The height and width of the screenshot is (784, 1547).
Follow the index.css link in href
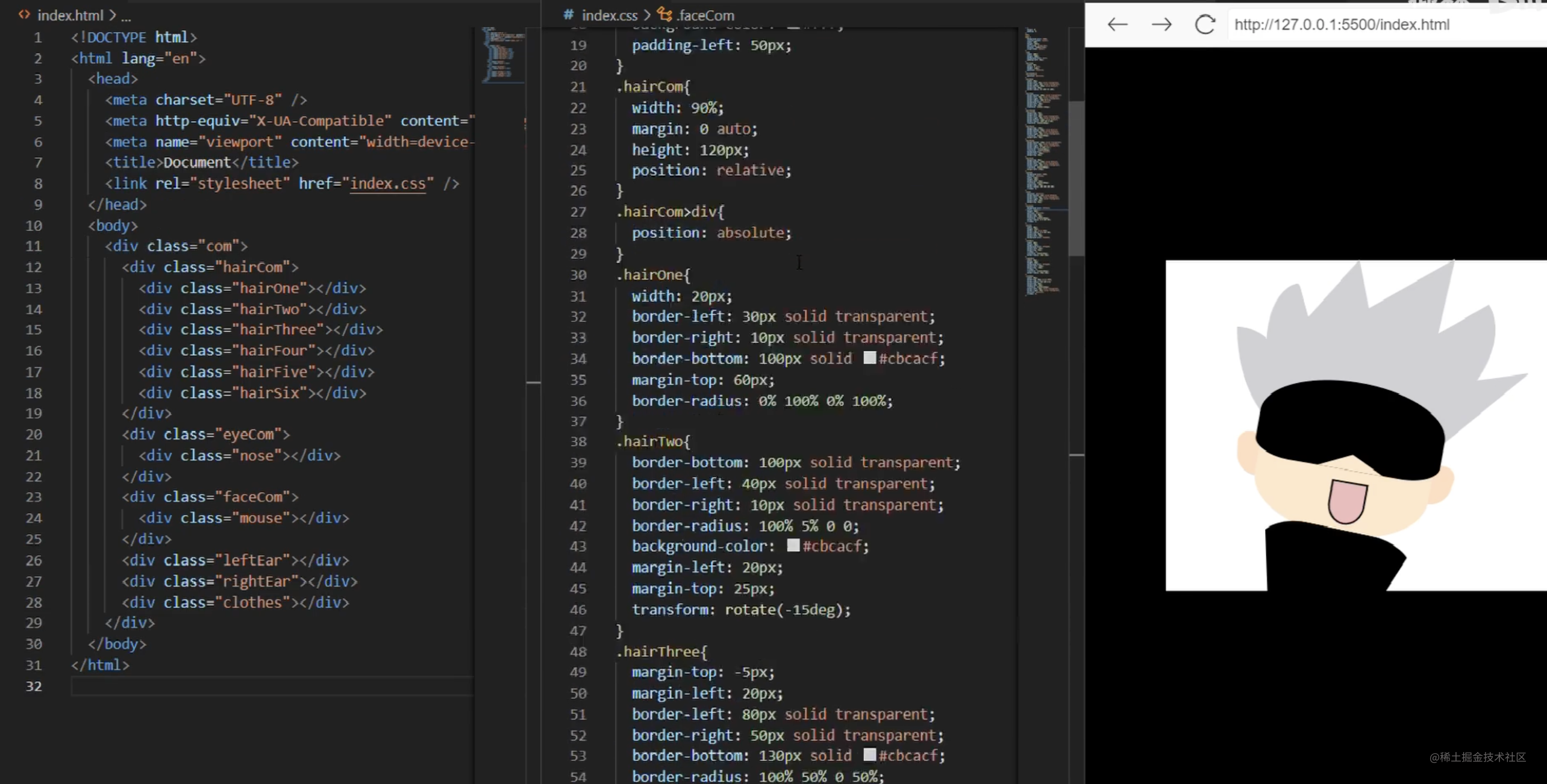(387, 184)
